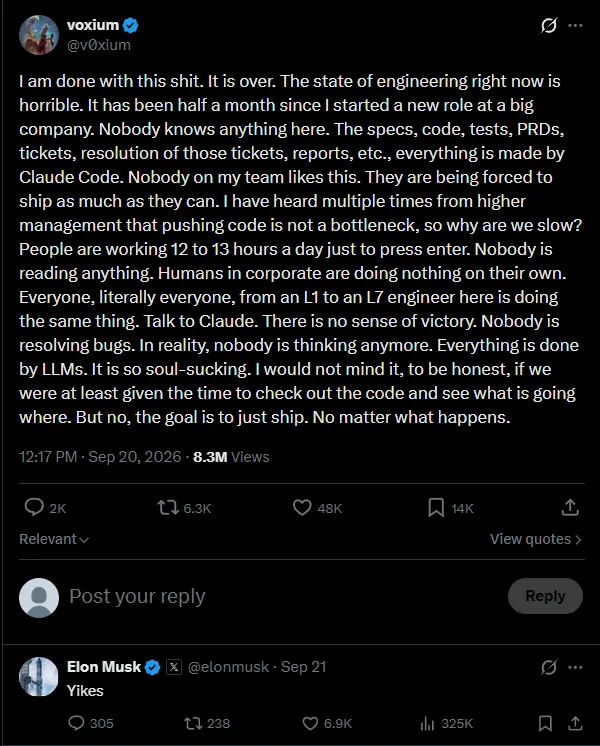Share the main post via upload icon
This screenshot has height=746, width=600.
point(570,507)
